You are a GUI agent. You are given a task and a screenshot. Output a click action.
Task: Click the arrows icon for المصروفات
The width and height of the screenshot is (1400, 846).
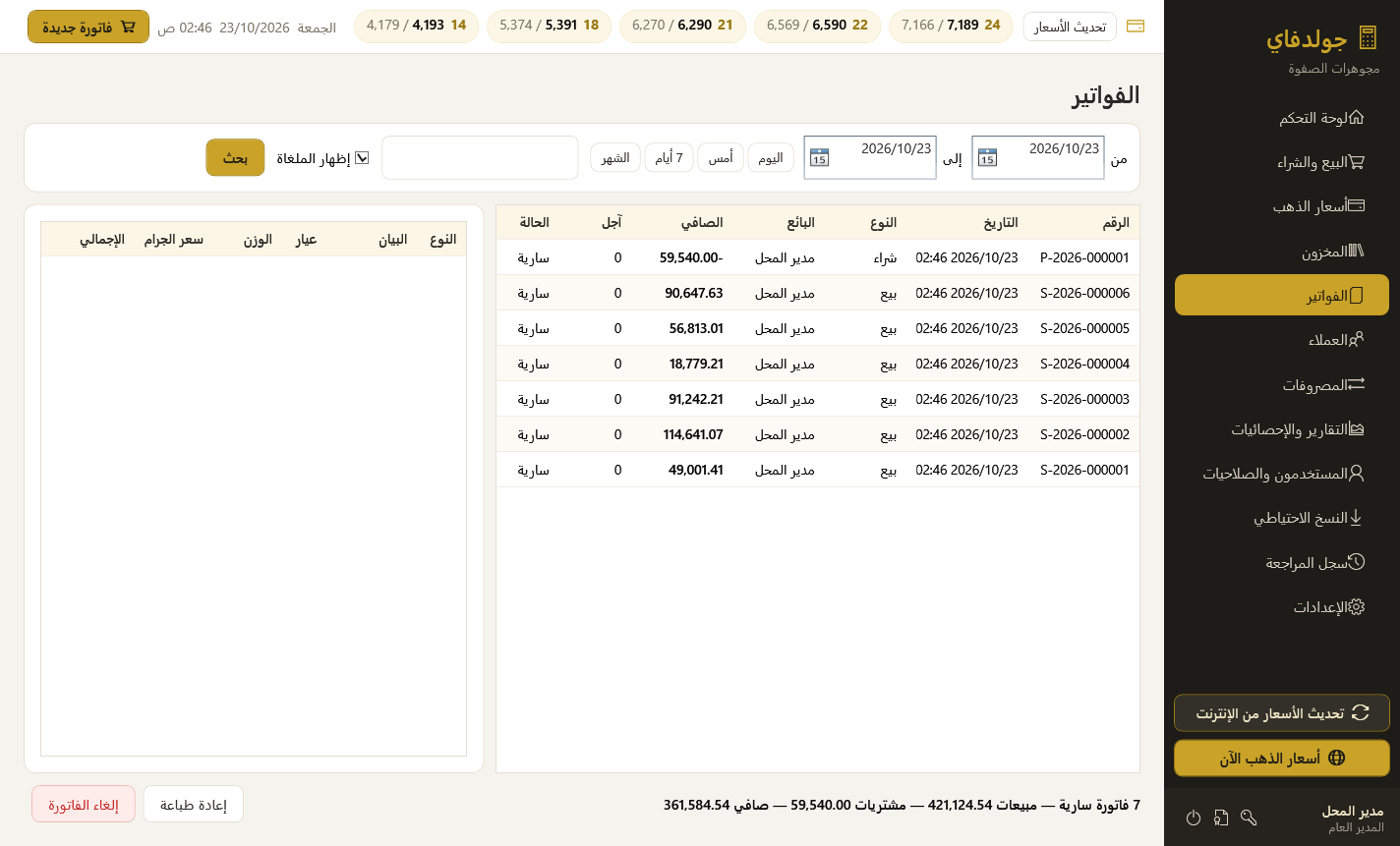click(x=1356, y=385)
